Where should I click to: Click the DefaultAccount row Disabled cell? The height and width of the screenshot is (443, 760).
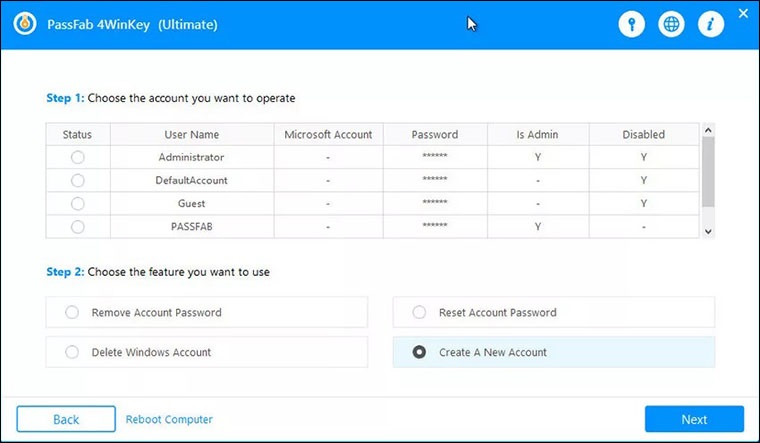644,180
